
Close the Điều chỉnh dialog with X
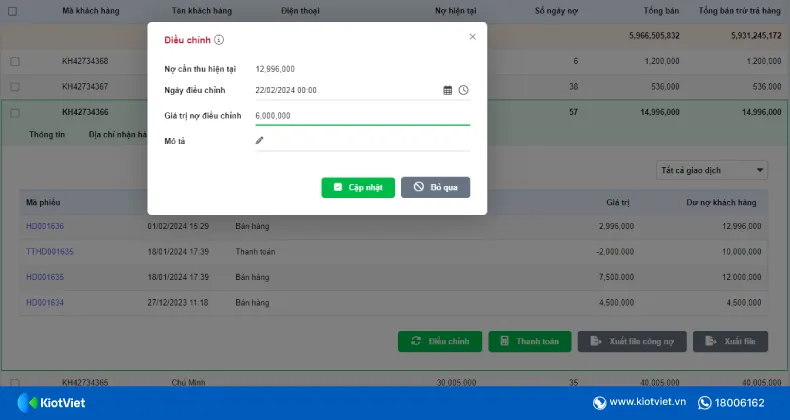pyautogui.click(x=472, y=37)
